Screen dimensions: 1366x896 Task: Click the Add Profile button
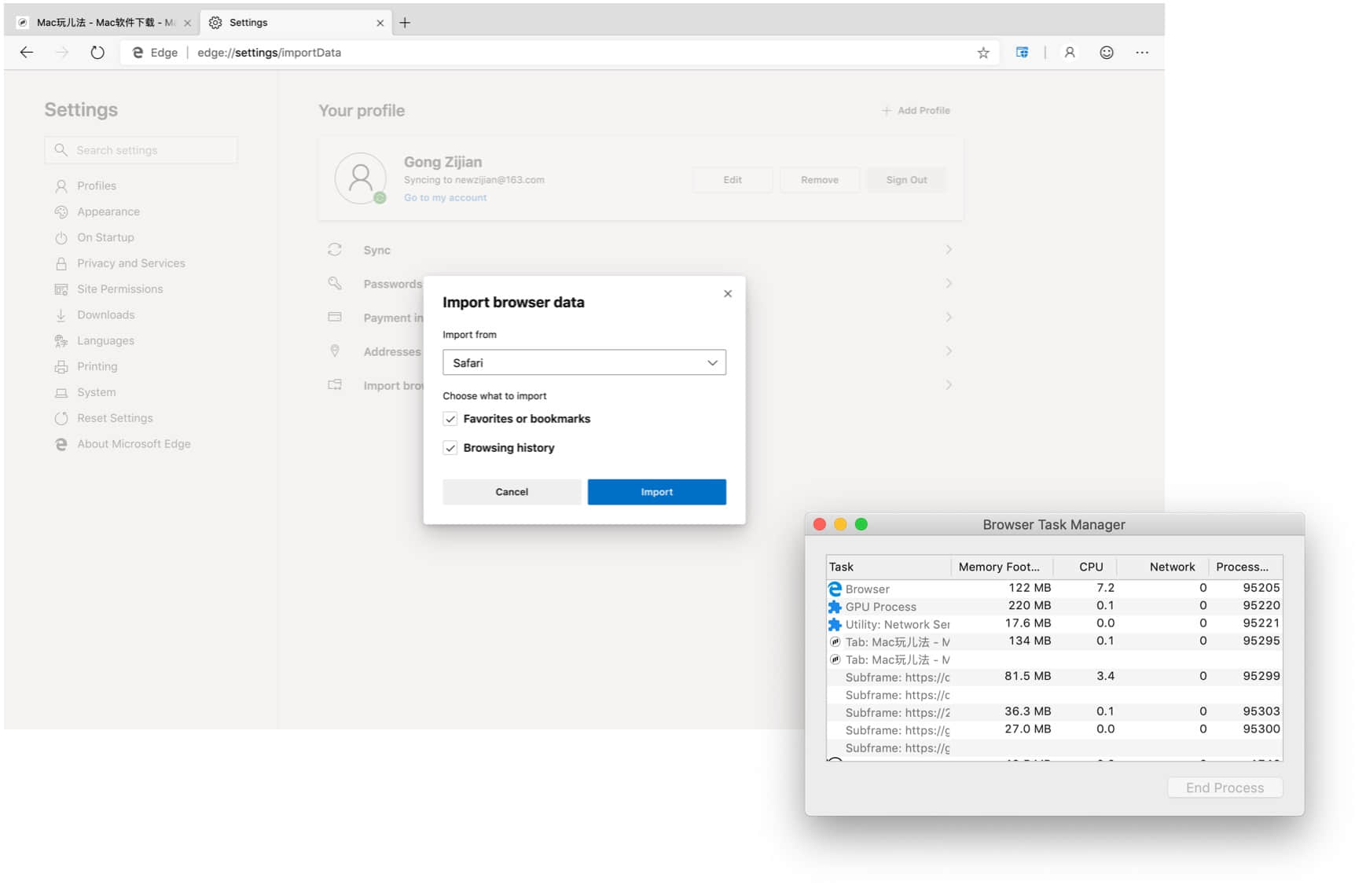pyautogui.click(x=916, y=111)
